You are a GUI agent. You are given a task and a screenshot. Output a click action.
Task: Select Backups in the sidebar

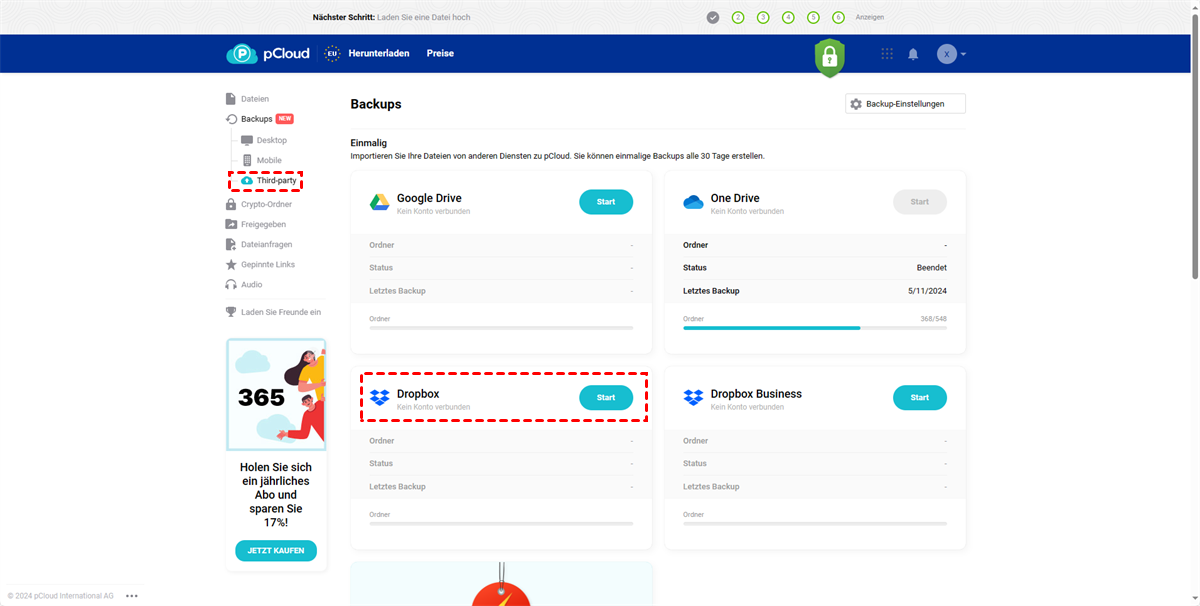[256, 119]
